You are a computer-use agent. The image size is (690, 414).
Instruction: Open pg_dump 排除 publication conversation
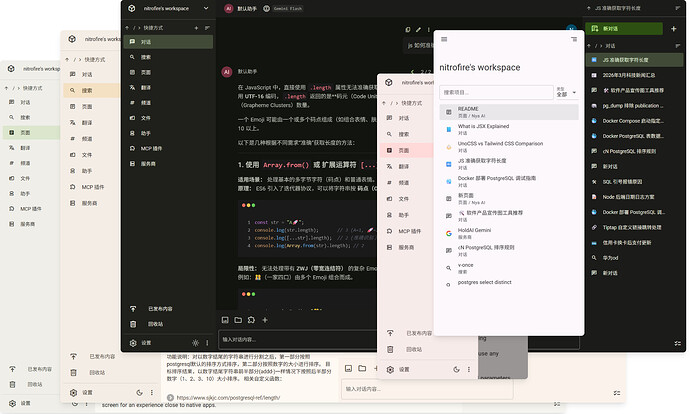(634, 106)
